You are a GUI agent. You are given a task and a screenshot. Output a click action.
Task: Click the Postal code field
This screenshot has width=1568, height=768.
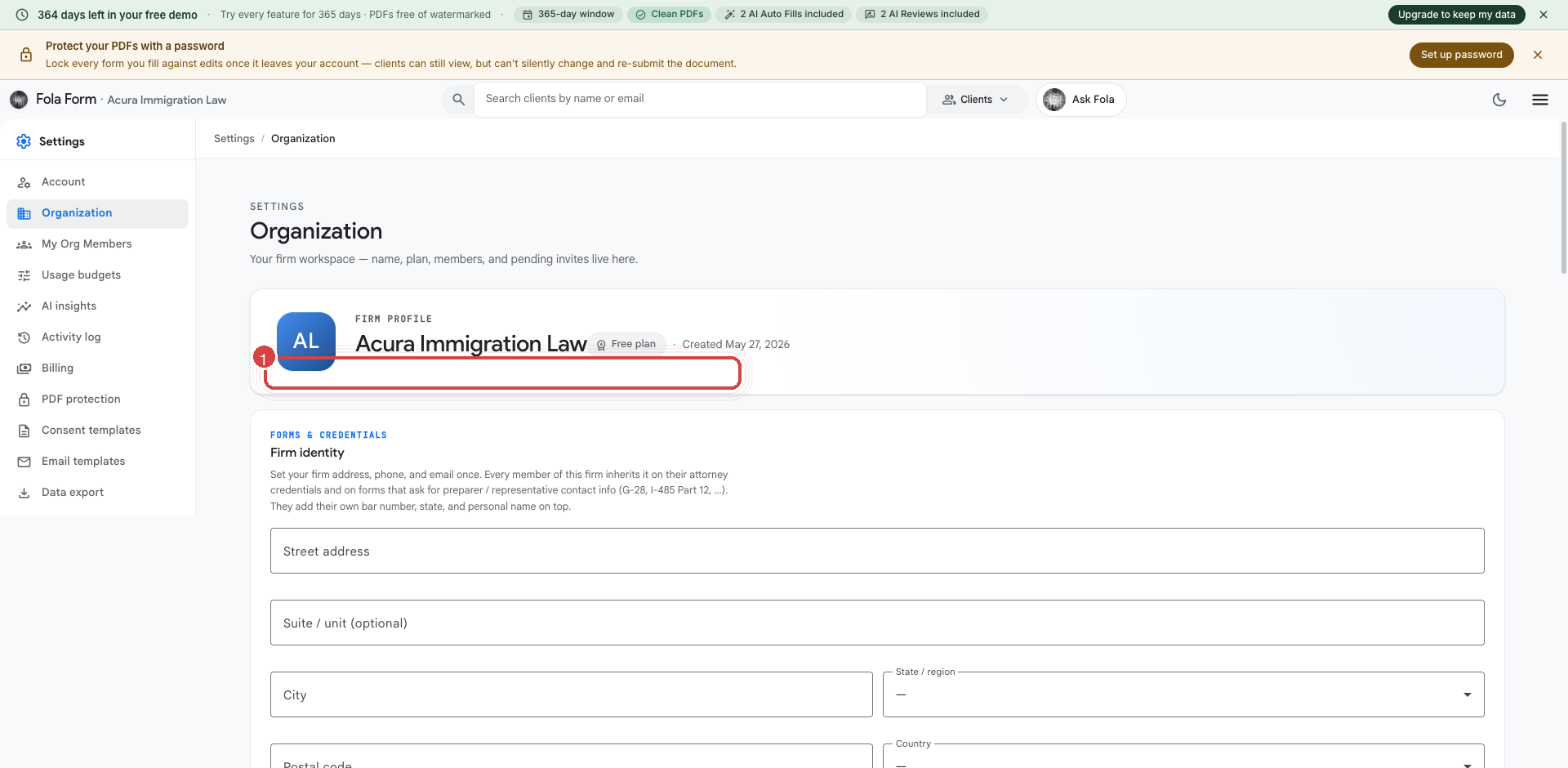572,756
